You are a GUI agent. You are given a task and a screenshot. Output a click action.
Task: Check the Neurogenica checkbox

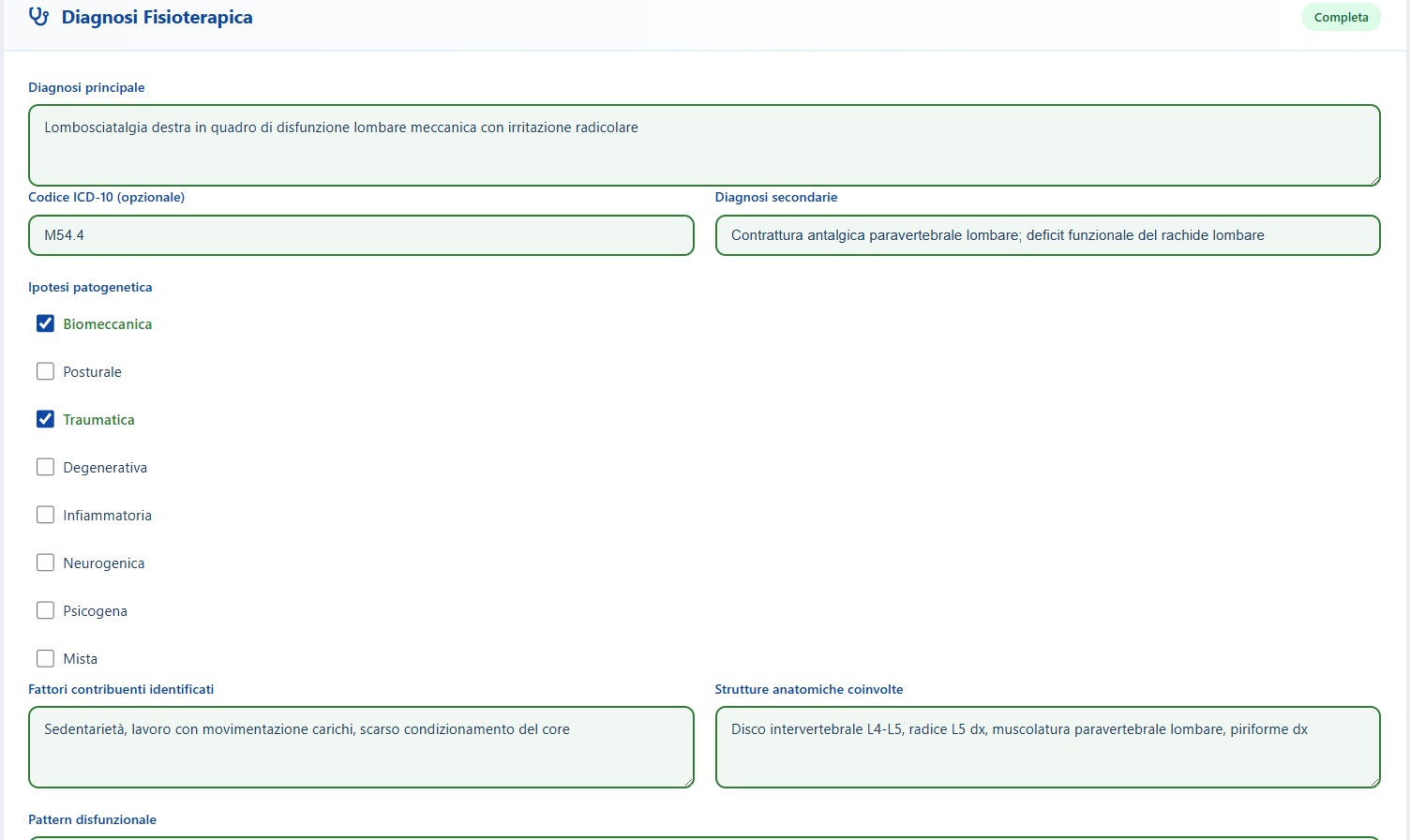click(45, 562)
